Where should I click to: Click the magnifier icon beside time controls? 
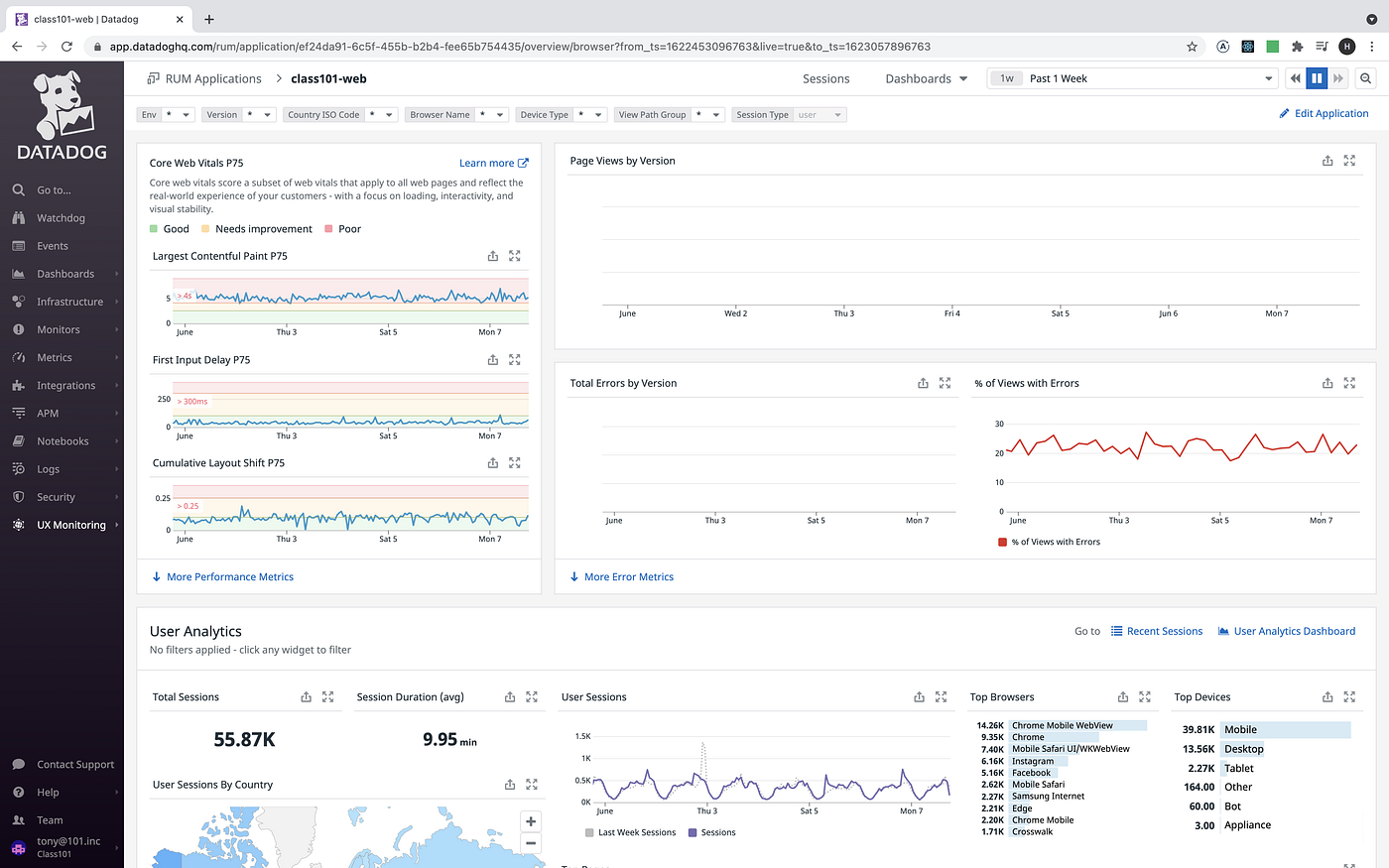click(x=1366, y=78)
